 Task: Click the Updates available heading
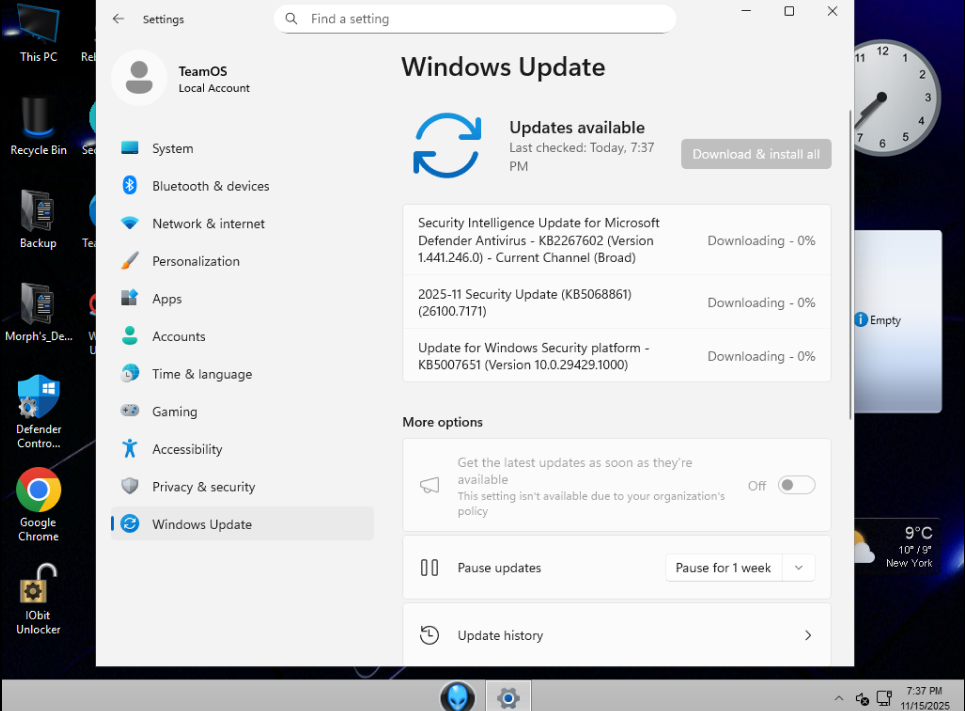pos(577,127)
